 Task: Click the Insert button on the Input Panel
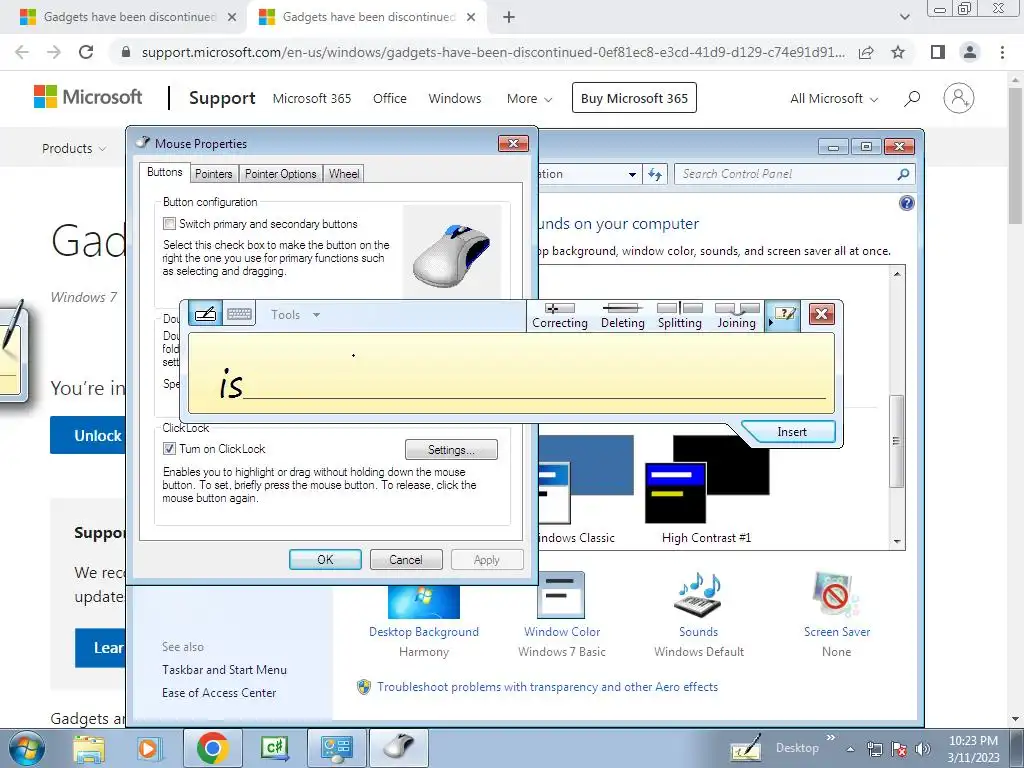[x=792, y=432]
